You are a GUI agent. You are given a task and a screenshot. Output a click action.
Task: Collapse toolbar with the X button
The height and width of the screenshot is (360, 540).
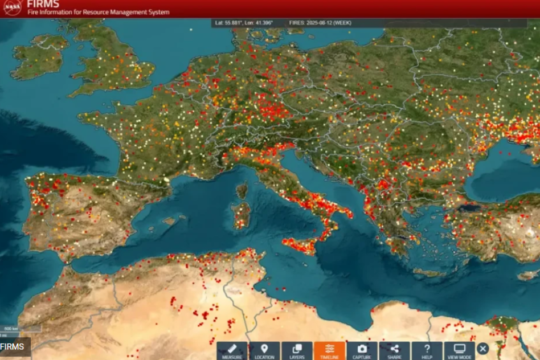483,349
